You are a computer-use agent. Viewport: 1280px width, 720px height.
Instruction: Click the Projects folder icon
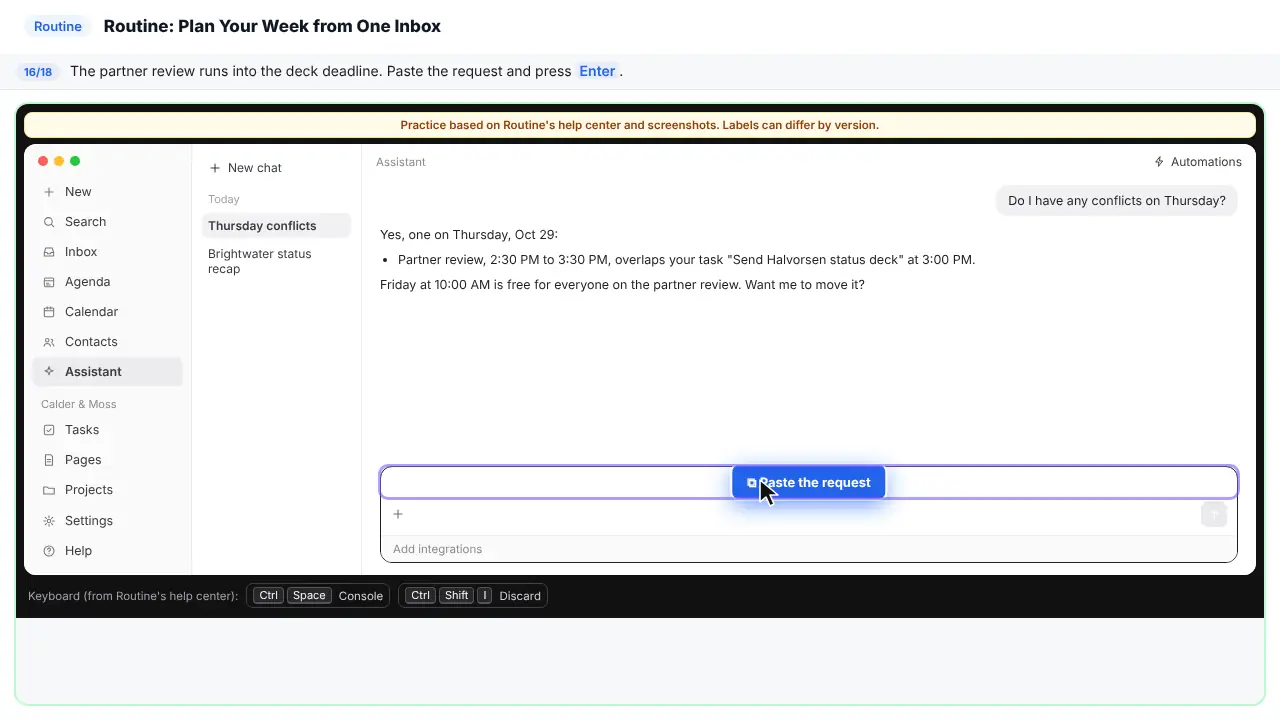click(x=49, y=490)
